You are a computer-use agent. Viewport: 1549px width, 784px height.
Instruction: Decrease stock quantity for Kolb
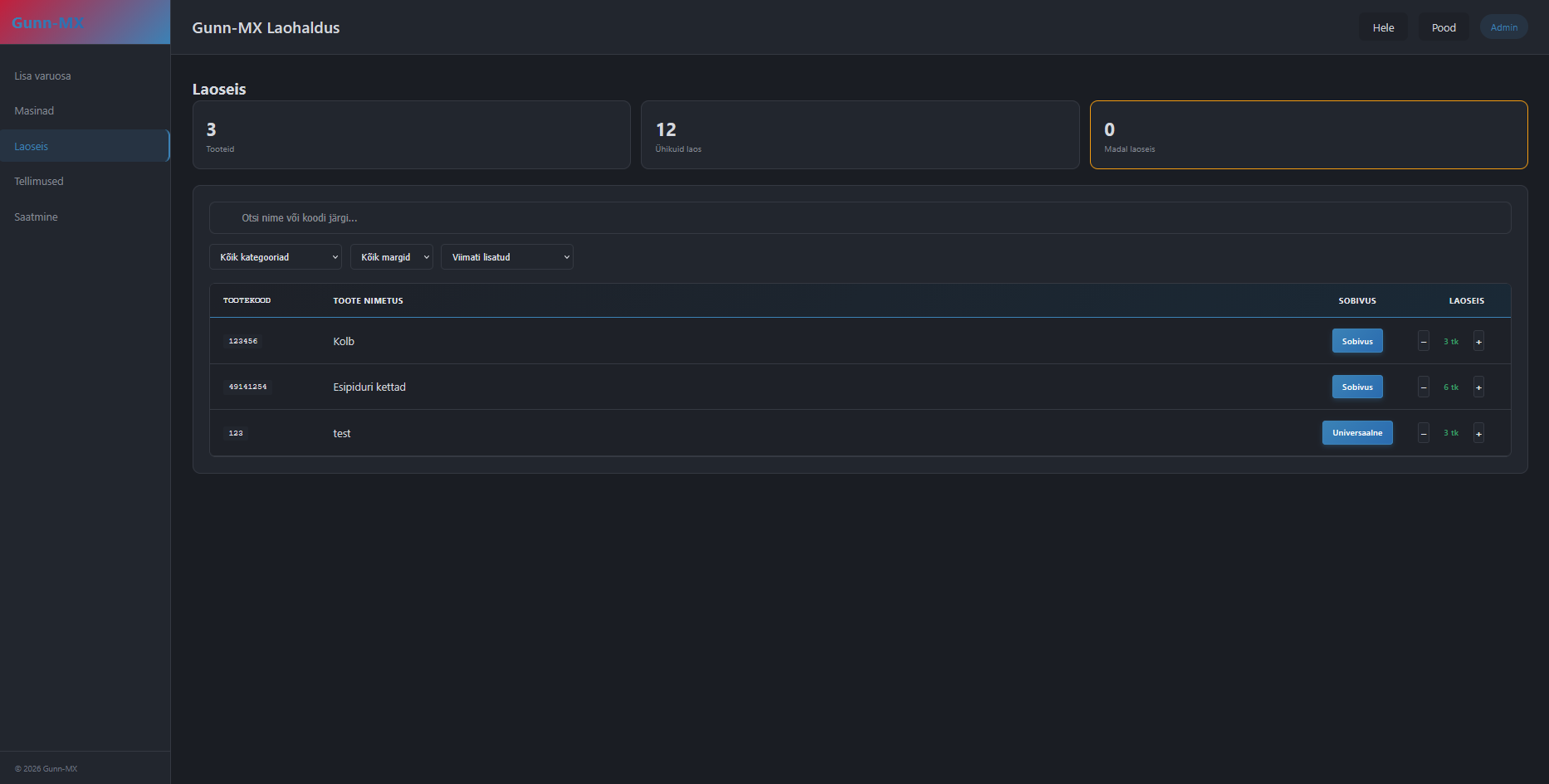(x=1424, y=341)
